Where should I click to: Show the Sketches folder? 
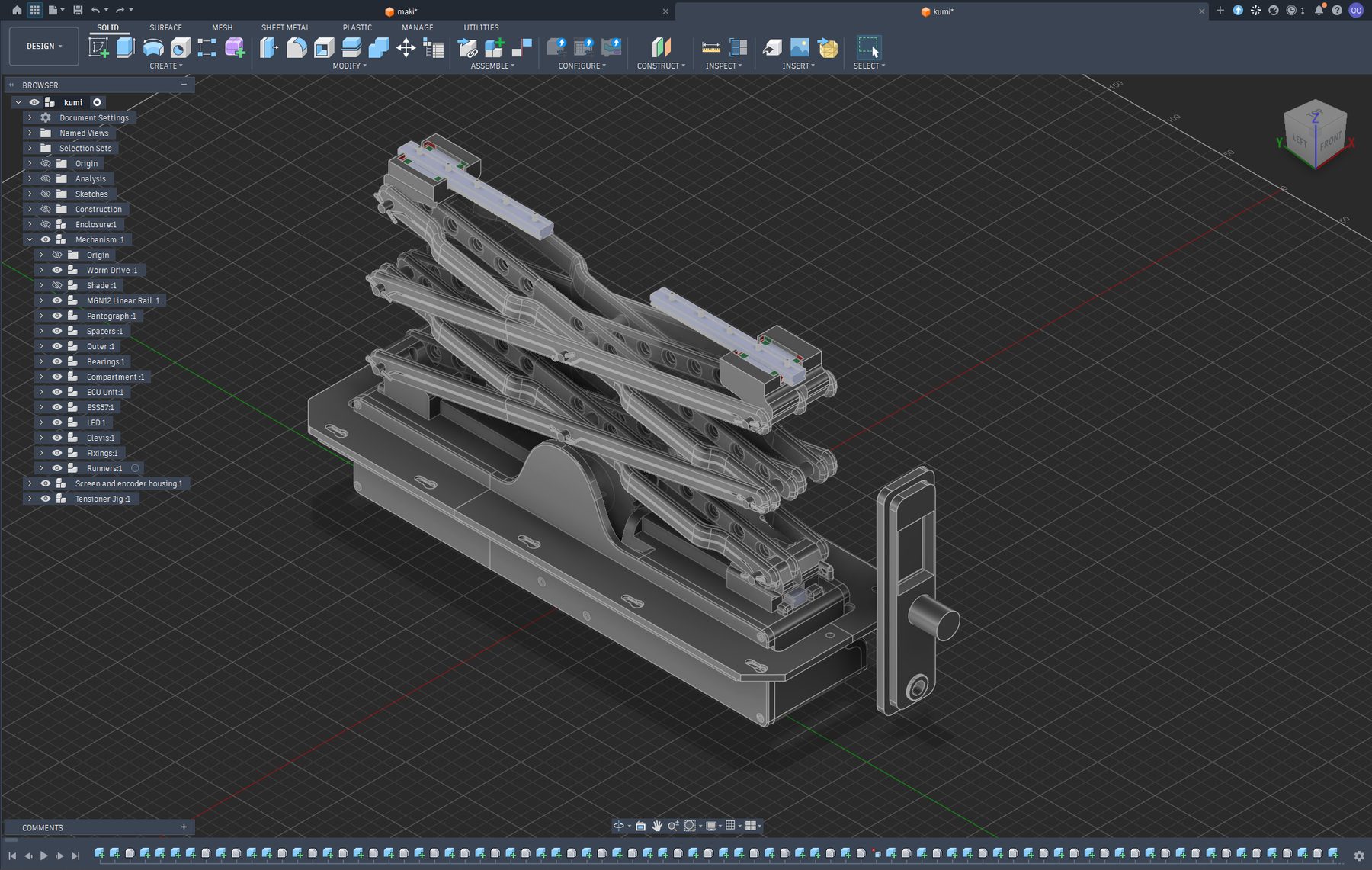pos(46,194)
